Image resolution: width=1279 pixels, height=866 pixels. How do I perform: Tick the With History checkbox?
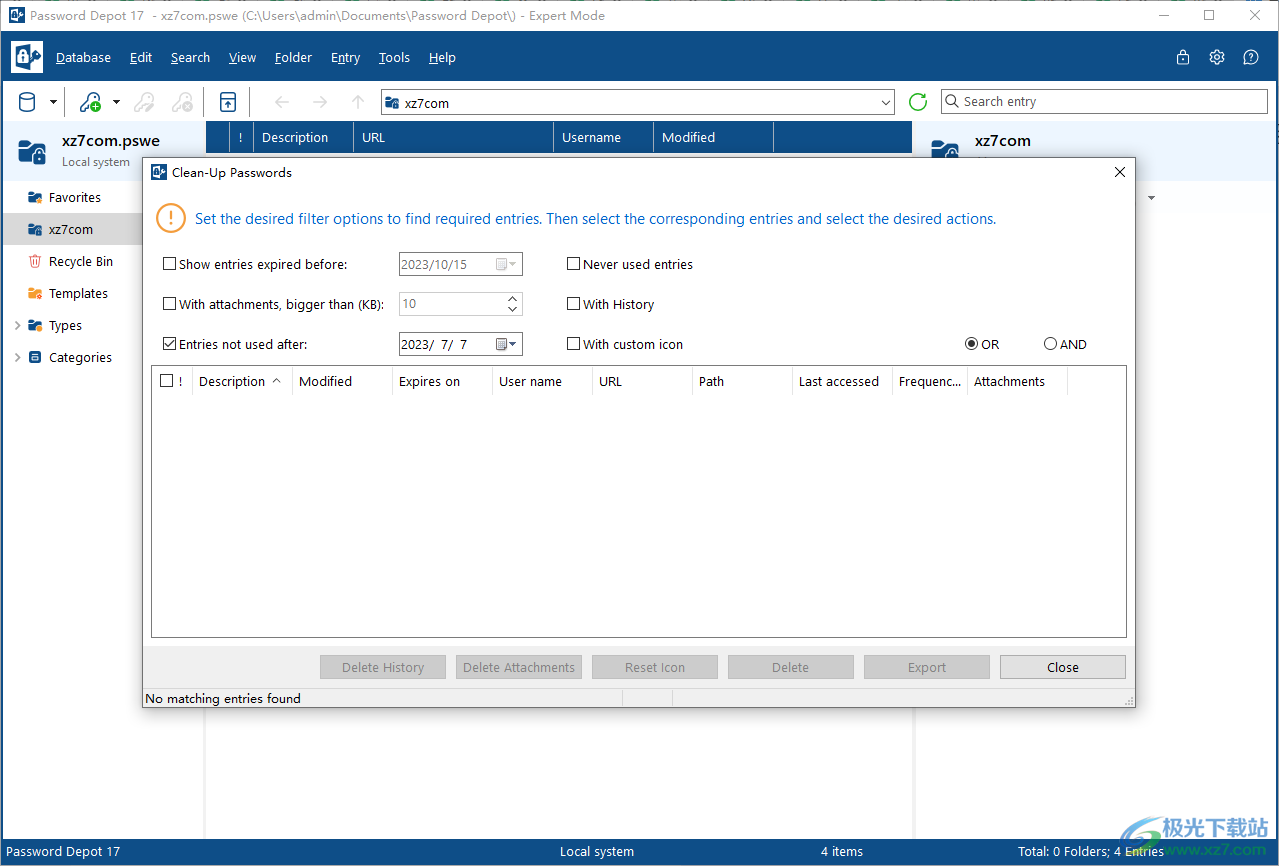tap(573, 304)
